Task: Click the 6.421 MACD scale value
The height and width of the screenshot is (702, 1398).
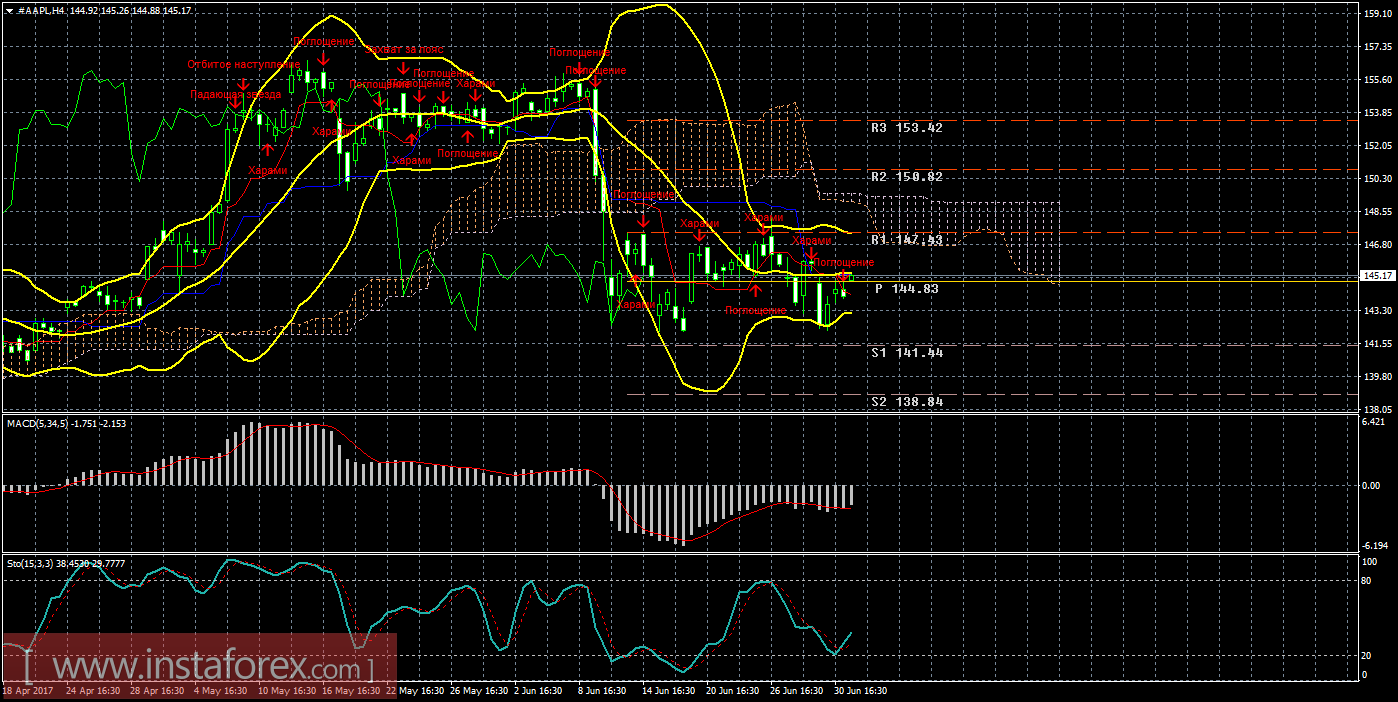Action: point(1376,422)
